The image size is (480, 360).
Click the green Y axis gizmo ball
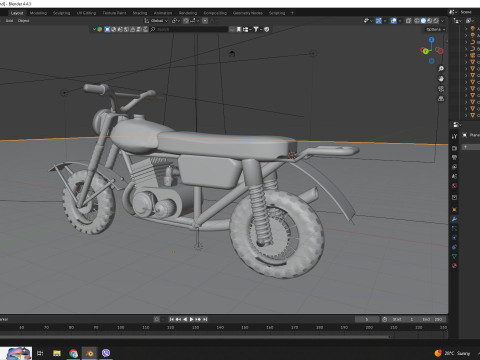point(425,51)
